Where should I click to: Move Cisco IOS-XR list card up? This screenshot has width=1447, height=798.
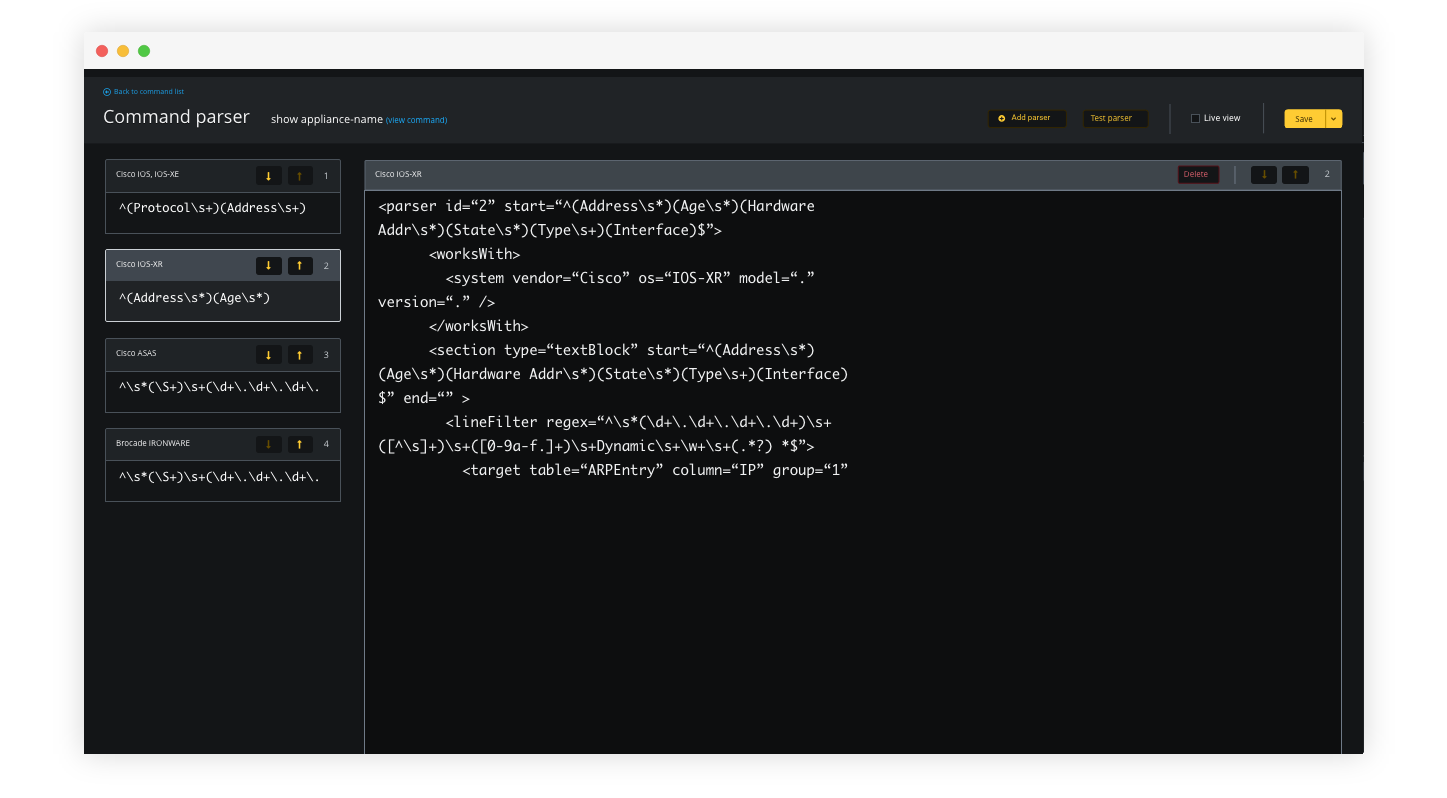tap(300, 266)
